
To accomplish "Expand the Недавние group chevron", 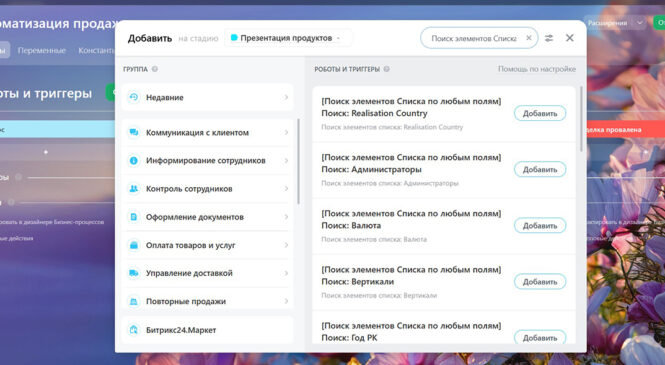I will [x=286, y=98].
